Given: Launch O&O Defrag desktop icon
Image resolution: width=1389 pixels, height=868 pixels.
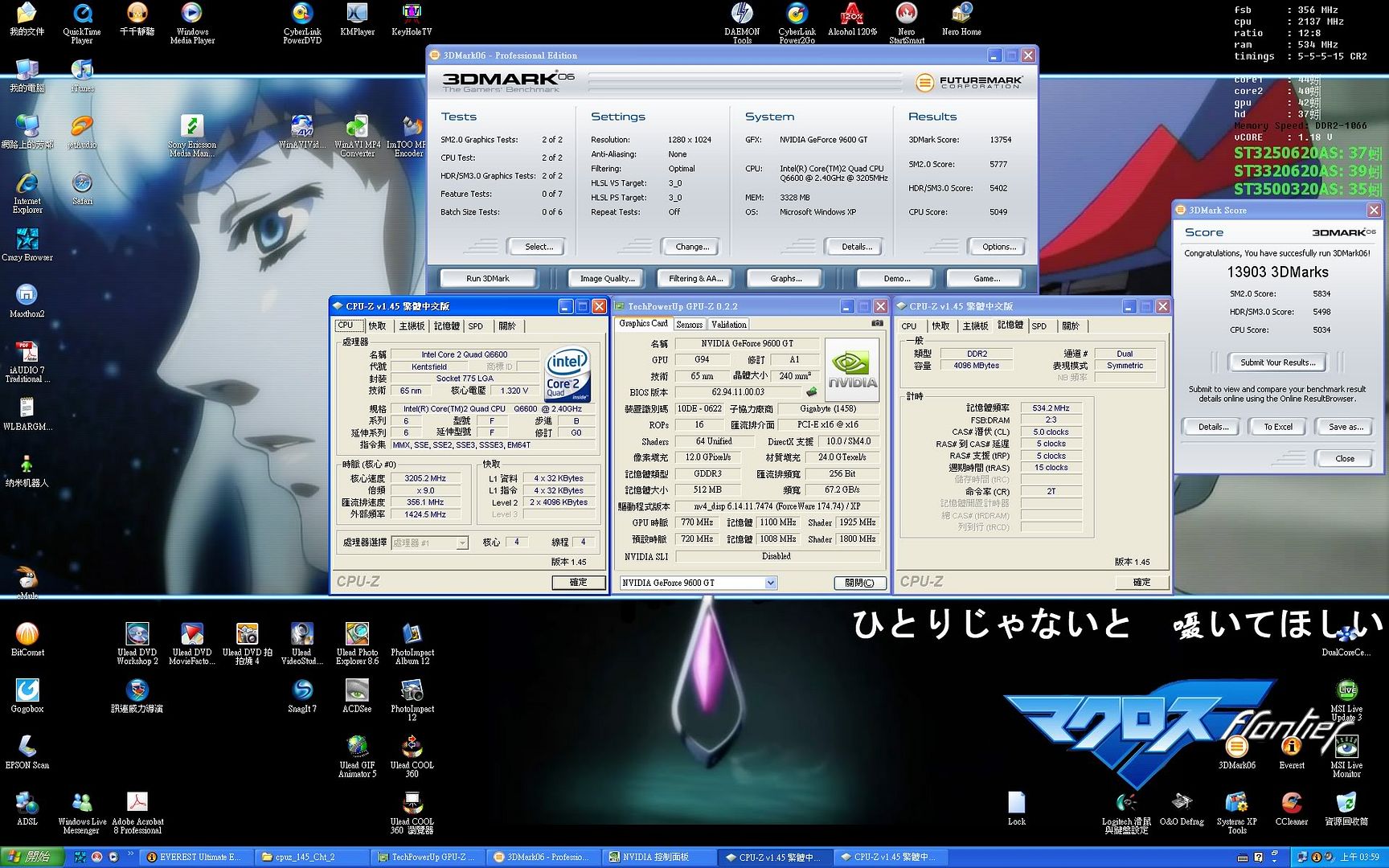Looking at the screenshot, I should (x=1182, y=809).
